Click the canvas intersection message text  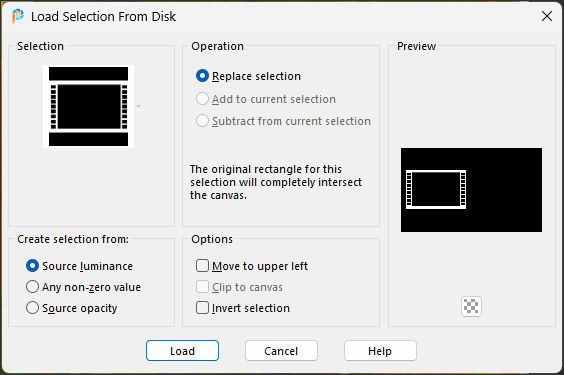coord(276,182)
